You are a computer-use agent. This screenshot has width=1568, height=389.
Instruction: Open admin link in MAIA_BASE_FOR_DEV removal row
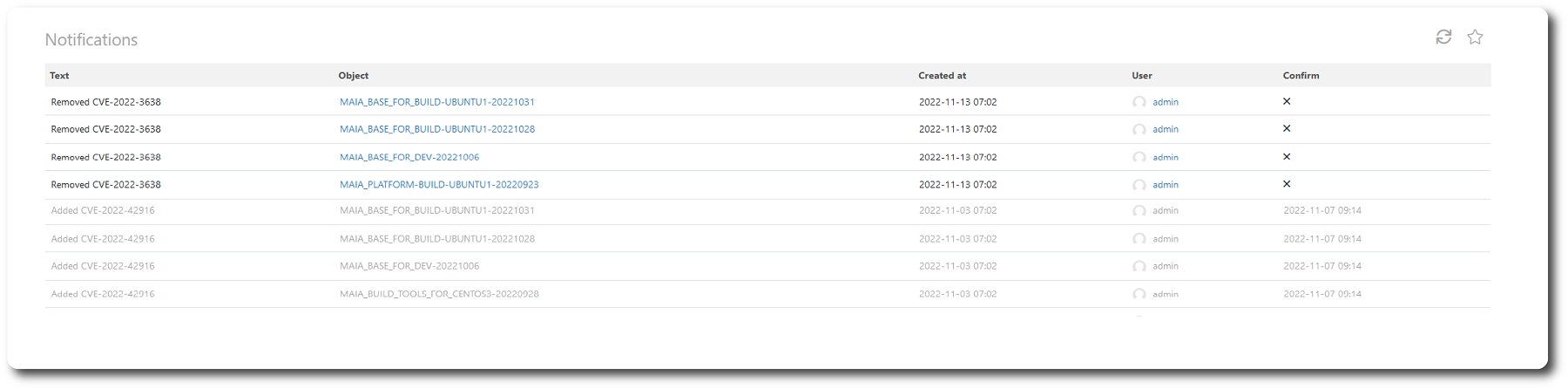(1166, 157)
